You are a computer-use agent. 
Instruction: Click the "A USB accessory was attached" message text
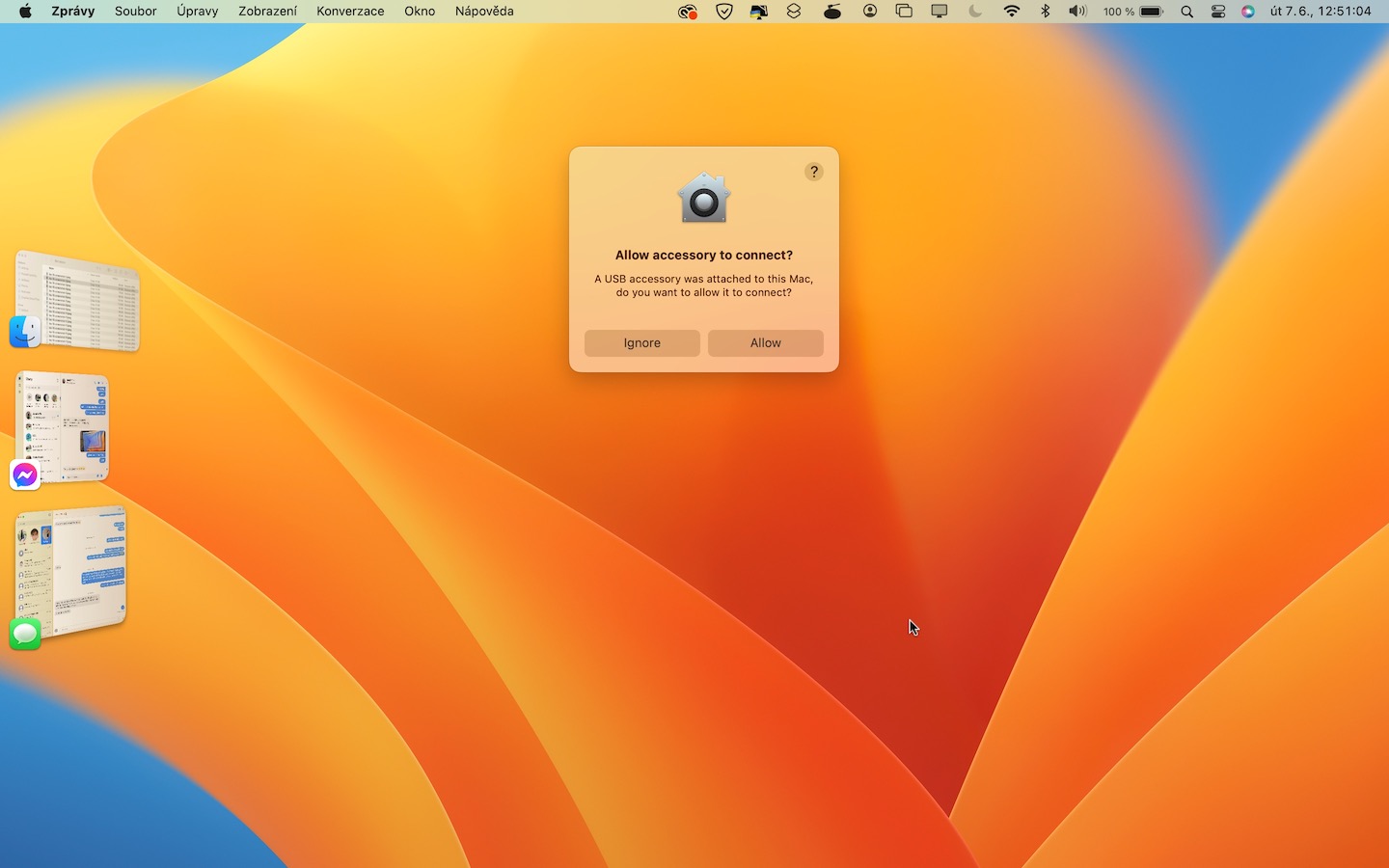(704, 285)
